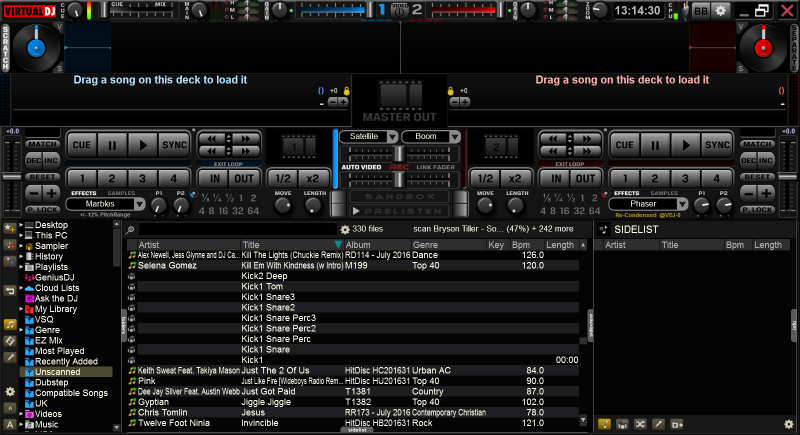
Task: Click the add favorite folder star icon
Action: (10, 228)
